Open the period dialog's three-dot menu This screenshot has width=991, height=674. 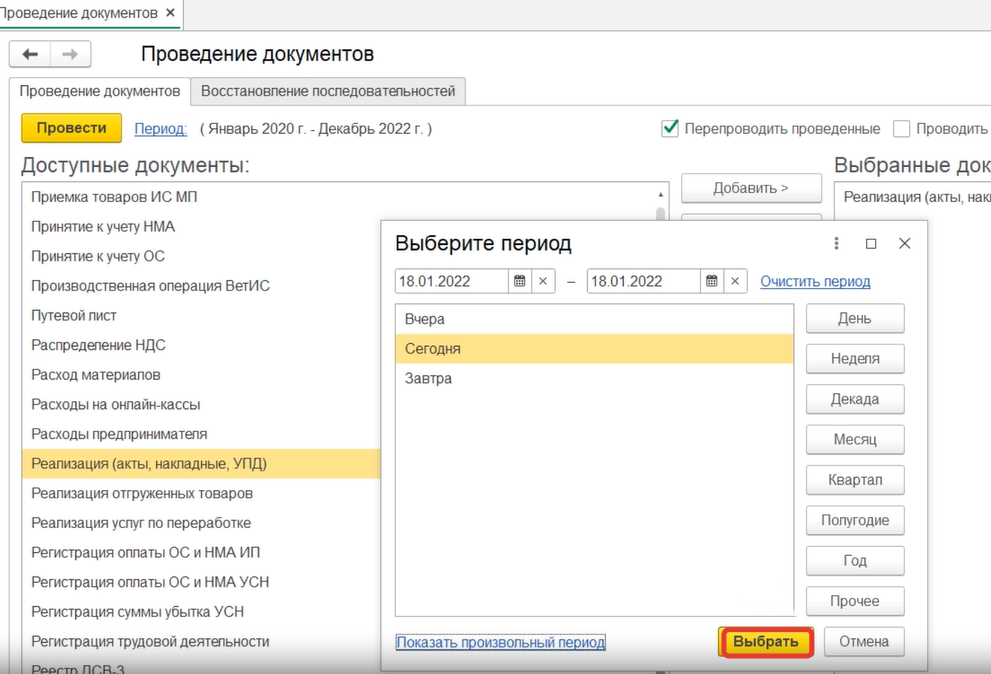tap(837, 244)
